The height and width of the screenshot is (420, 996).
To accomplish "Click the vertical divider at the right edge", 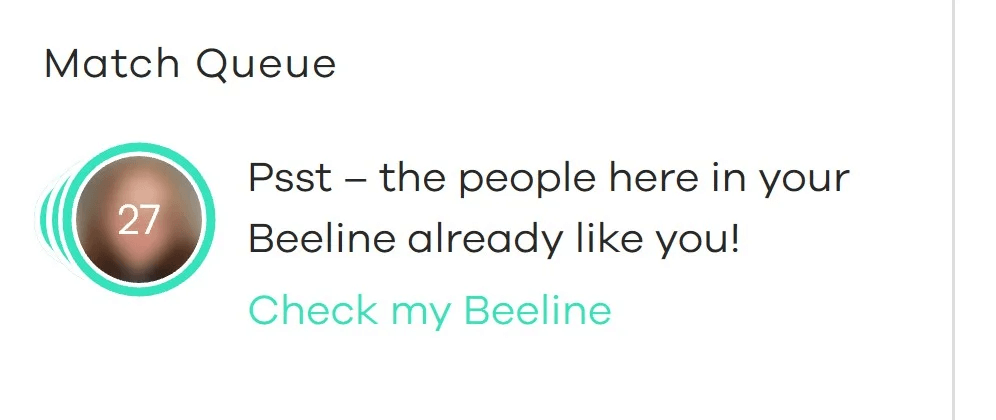I will point(954,210).
